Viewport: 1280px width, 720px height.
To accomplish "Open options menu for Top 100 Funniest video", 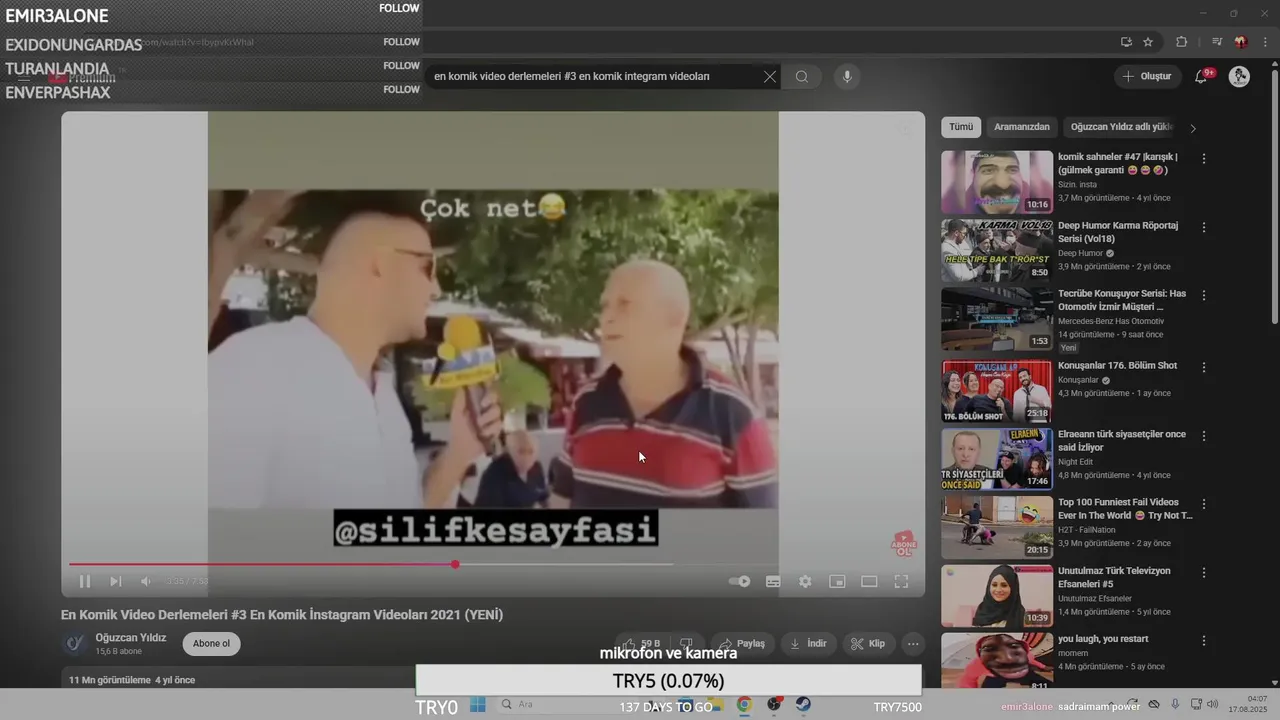I will click(x=1204, y=504).
